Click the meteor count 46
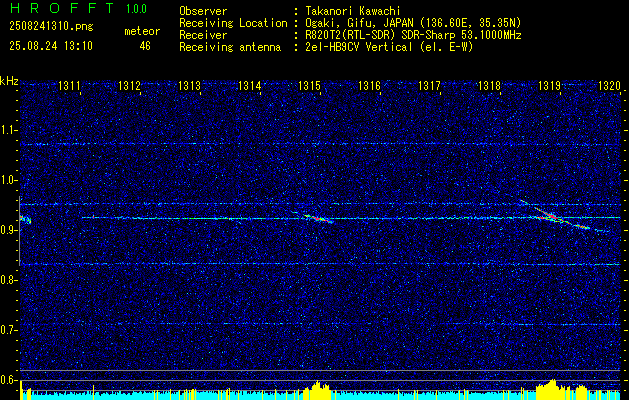The width and height of the screenshot is (629, 400). point(145,46)
